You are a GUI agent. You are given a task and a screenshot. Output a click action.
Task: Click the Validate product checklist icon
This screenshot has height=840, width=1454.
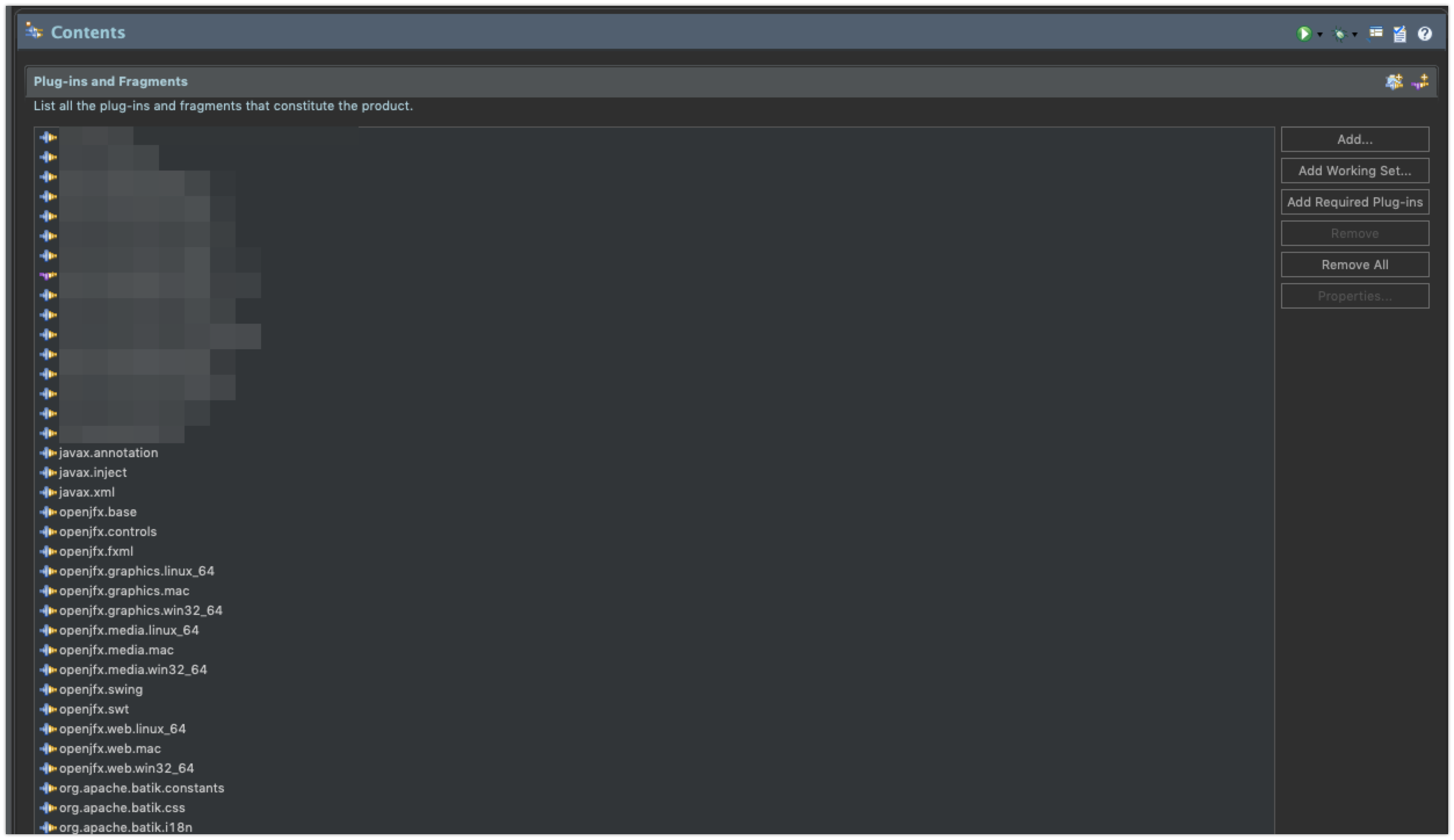[x=1399, y=34]
